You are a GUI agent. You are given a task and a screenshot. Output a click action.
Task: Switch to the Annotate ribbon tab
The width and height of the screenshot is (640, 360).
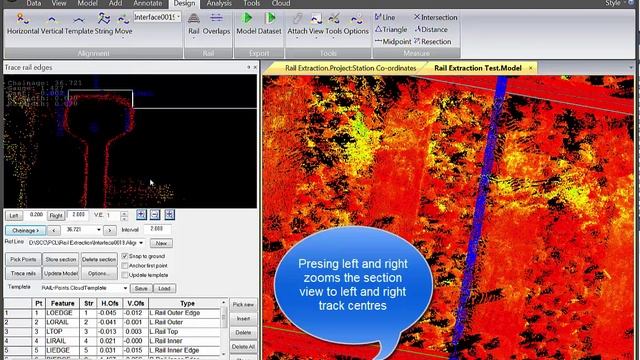(x=148, y=3)
